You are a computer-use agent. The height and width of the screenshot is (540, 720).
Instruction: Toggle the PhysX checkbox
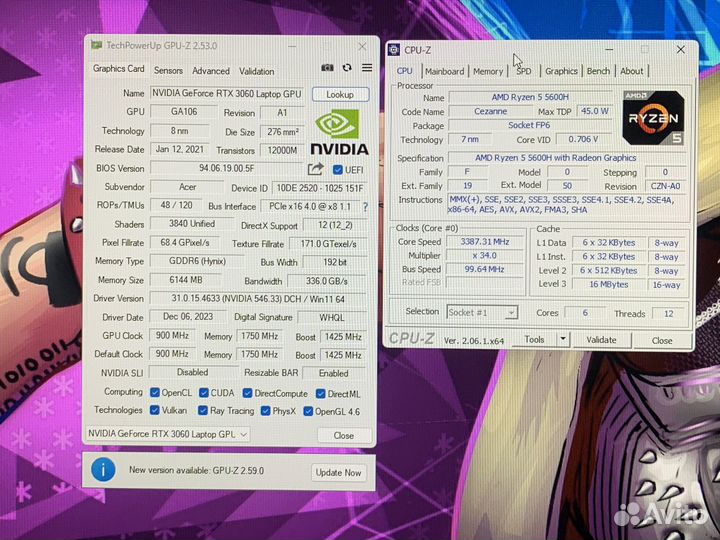[265, 411]
